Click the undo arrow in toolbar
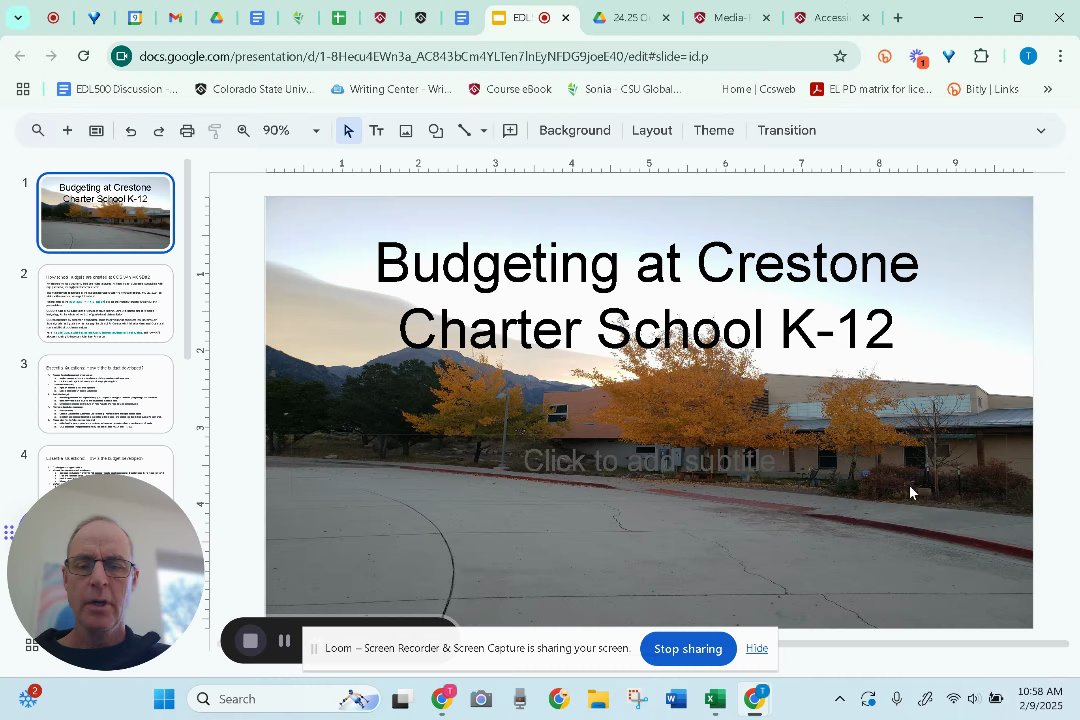This screenshot has width=1080, height=720. (x=131, y=131)
